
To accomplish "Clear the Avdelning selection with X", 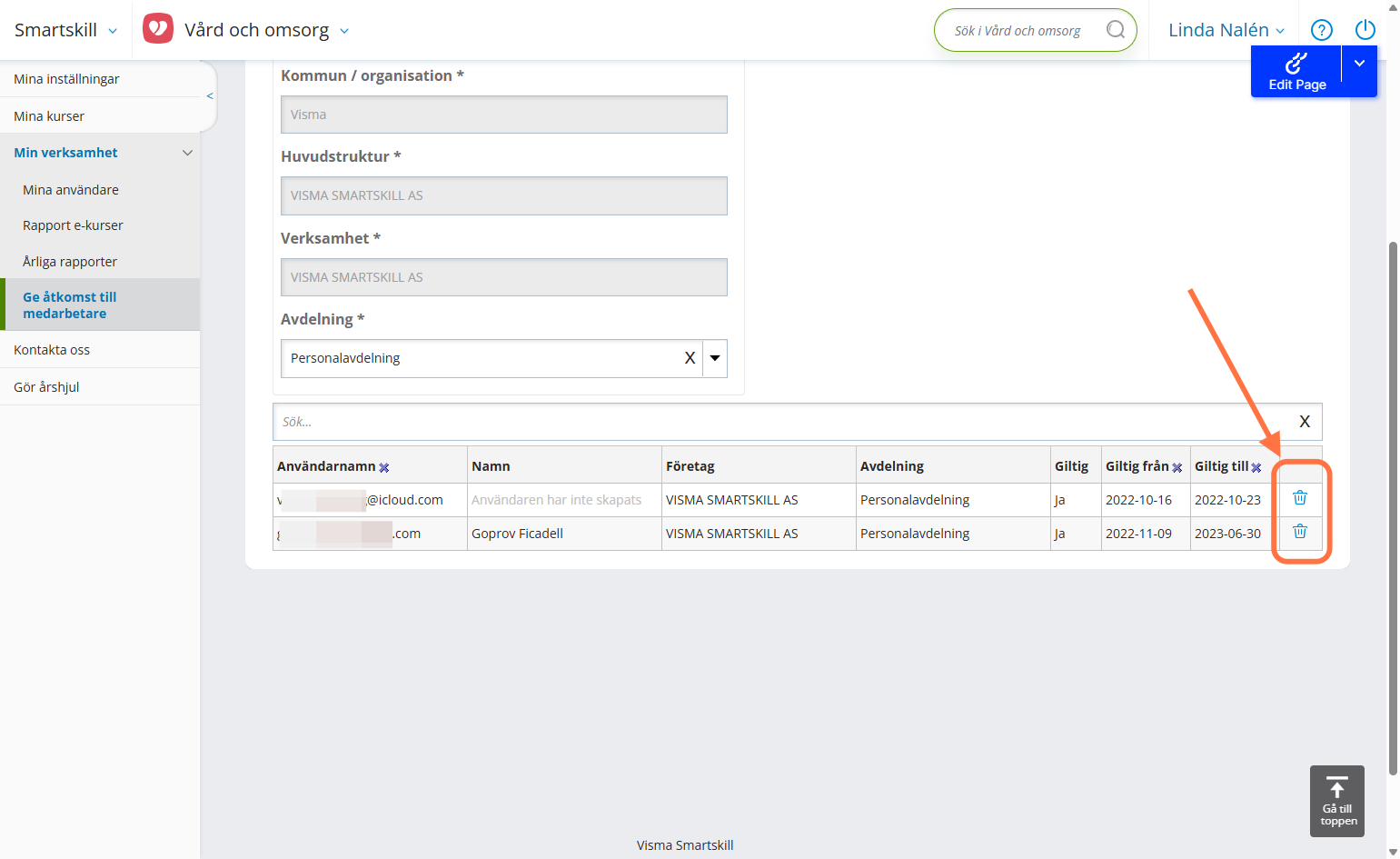I will 690,358.
